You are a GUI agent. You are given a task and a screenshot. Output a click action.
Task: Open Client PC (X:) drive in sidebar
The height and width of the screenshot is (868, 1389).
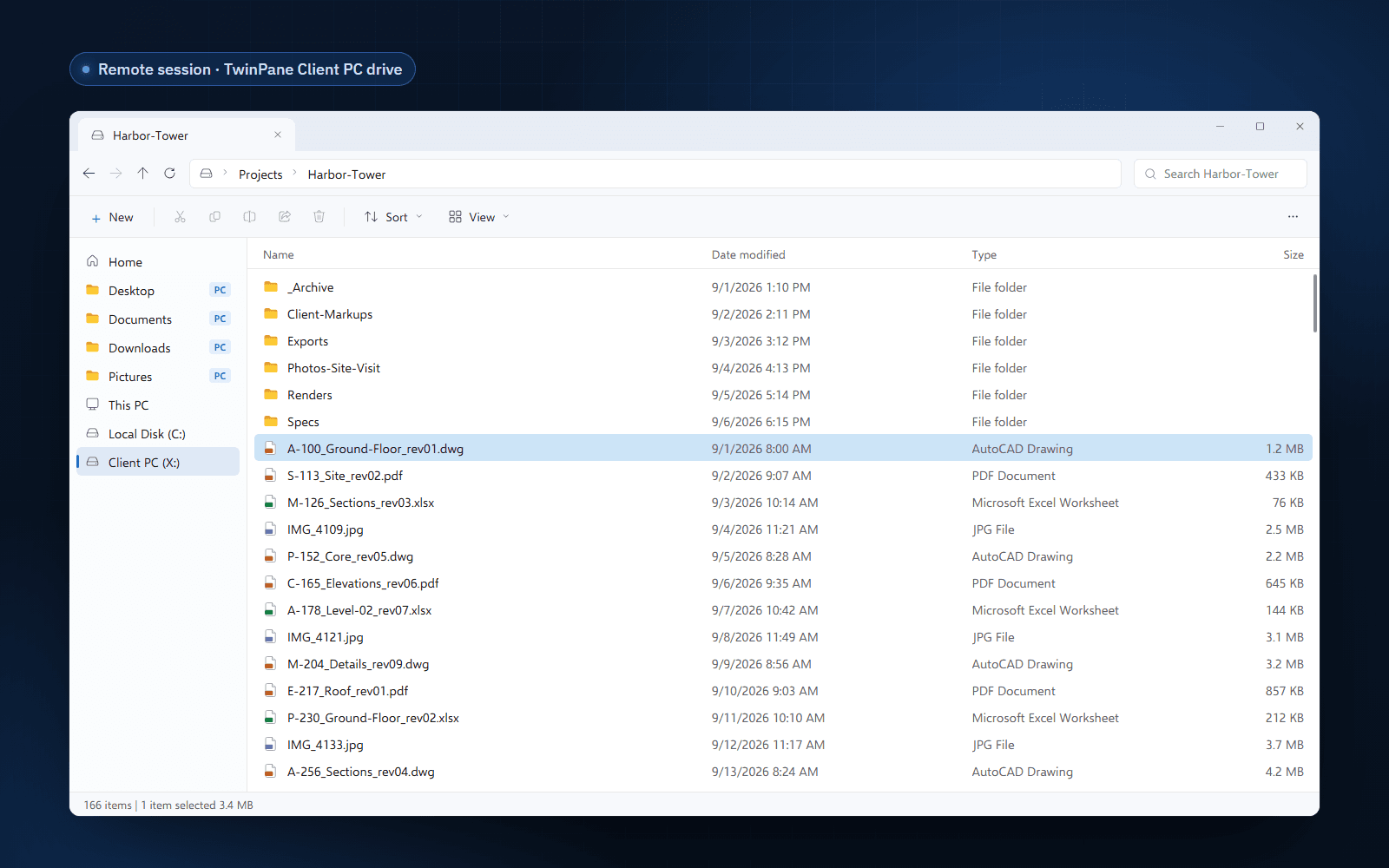click(x=158, y=463)
